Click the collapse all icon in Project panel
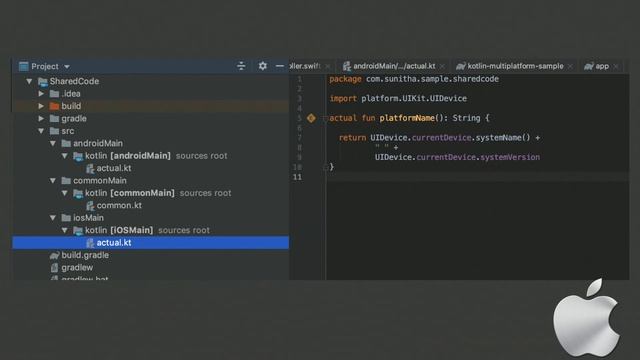 tap(241, 66)
